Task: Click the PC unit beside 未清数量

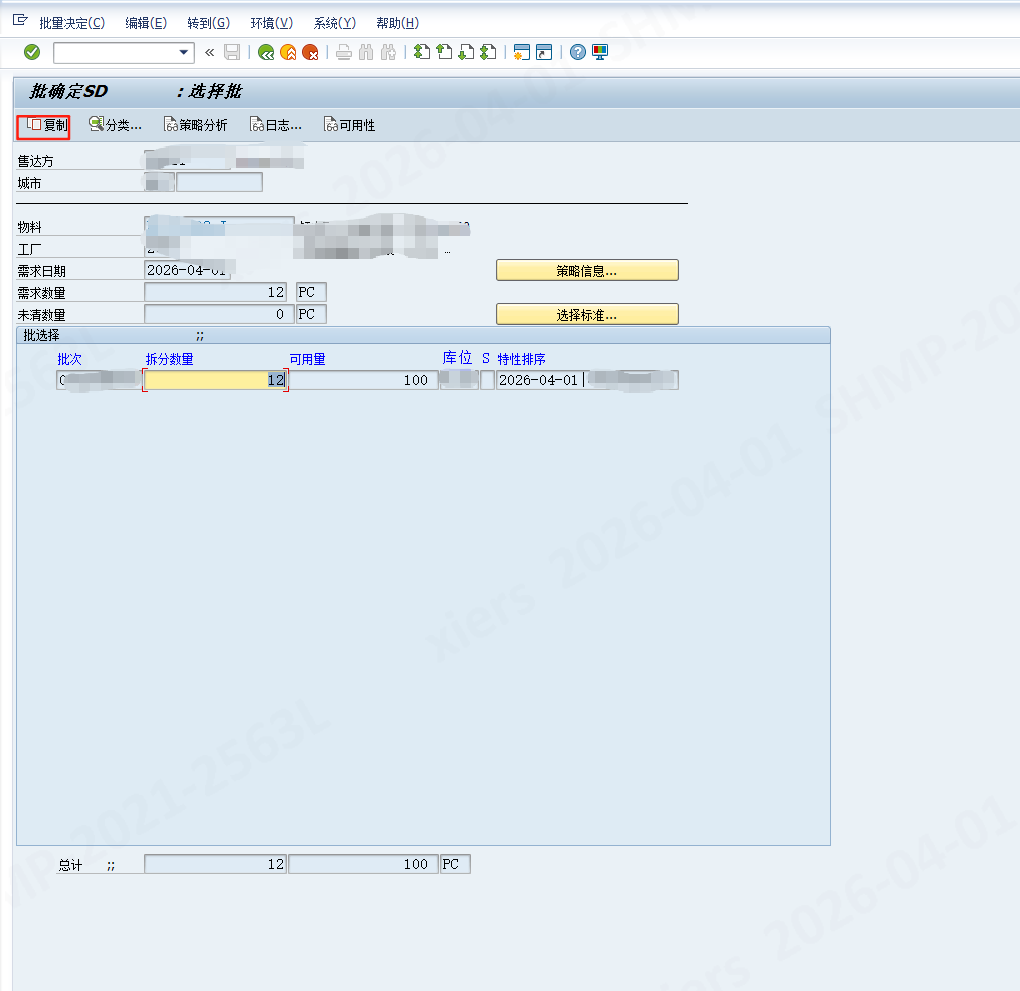Action: click(312, 314)
